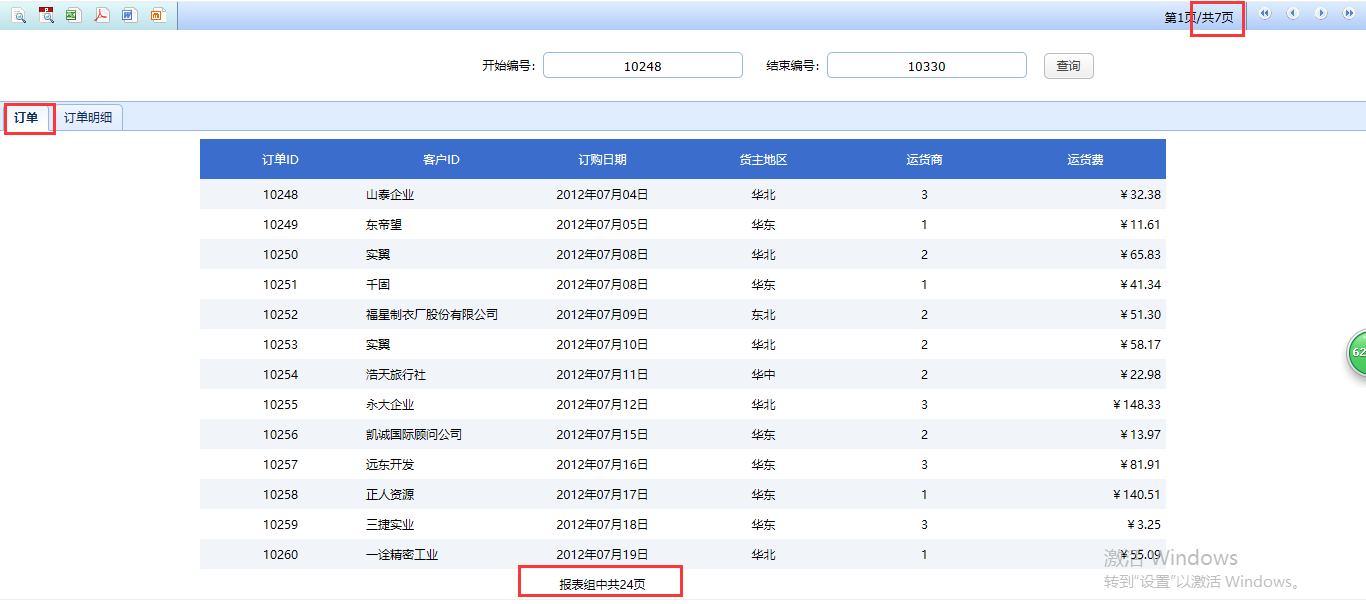Click the orange MHT export icon
Screen dimensions: 1366x604
point(157,15)
